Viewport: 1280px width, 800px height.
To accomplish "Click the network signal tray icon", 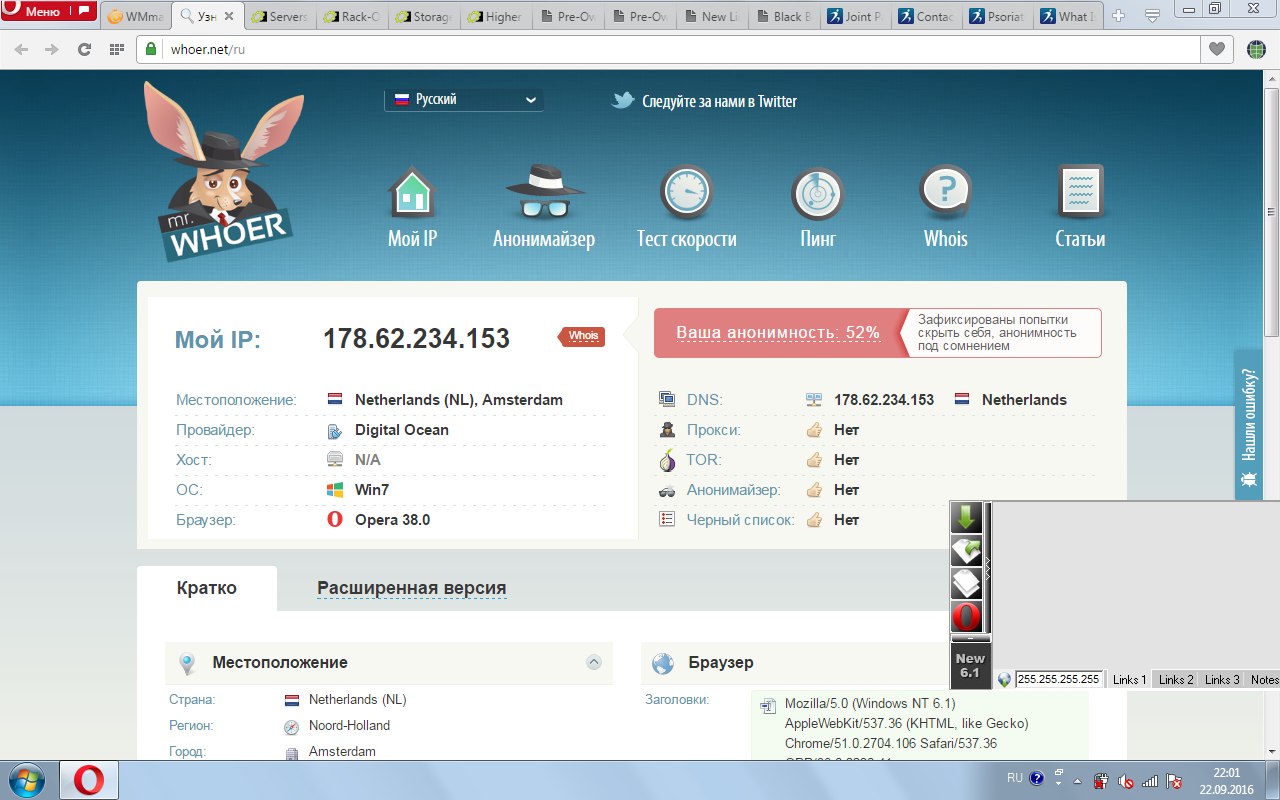I will 1150,780.
